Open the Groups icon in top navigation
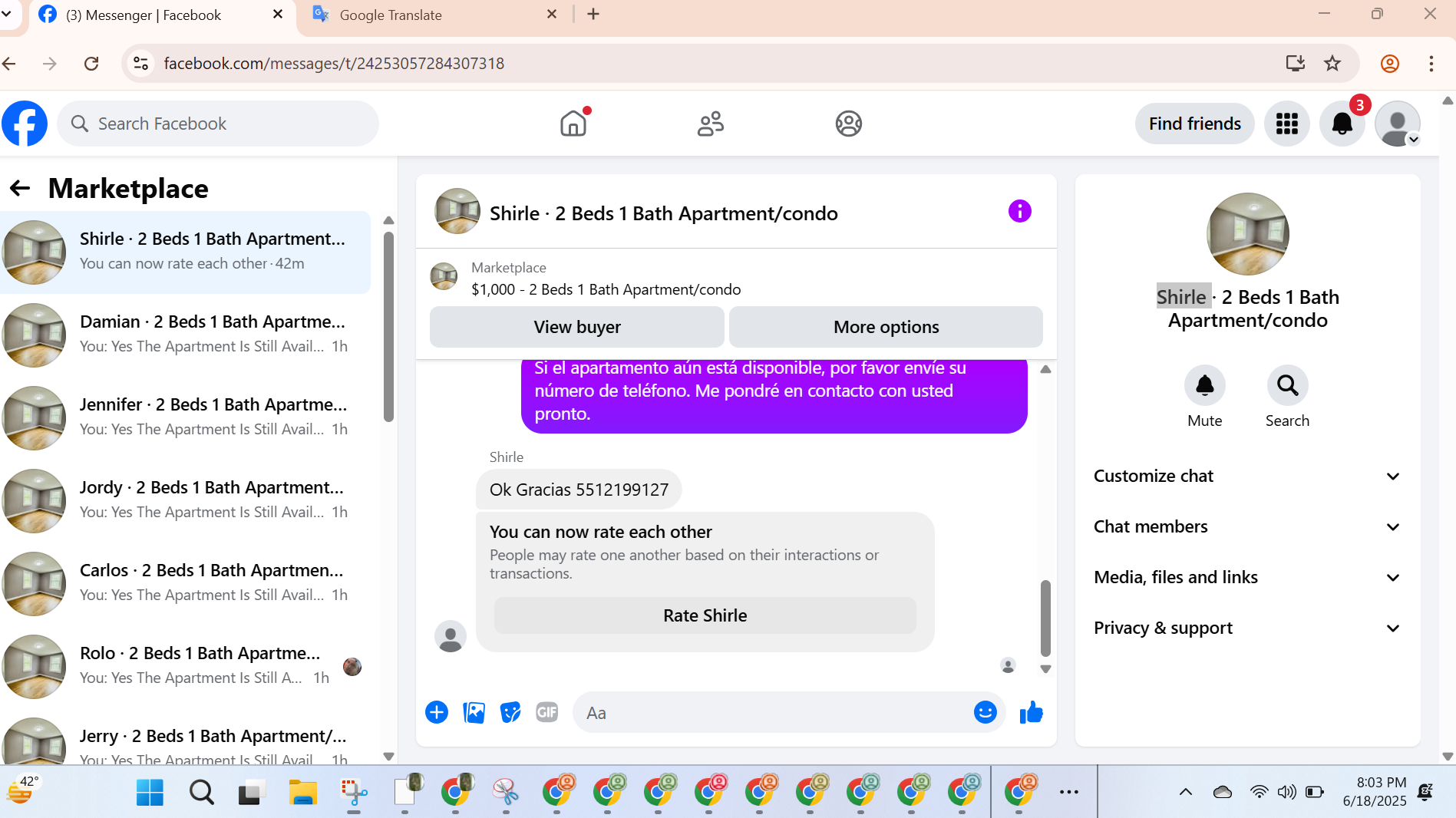 click(849, 124)
